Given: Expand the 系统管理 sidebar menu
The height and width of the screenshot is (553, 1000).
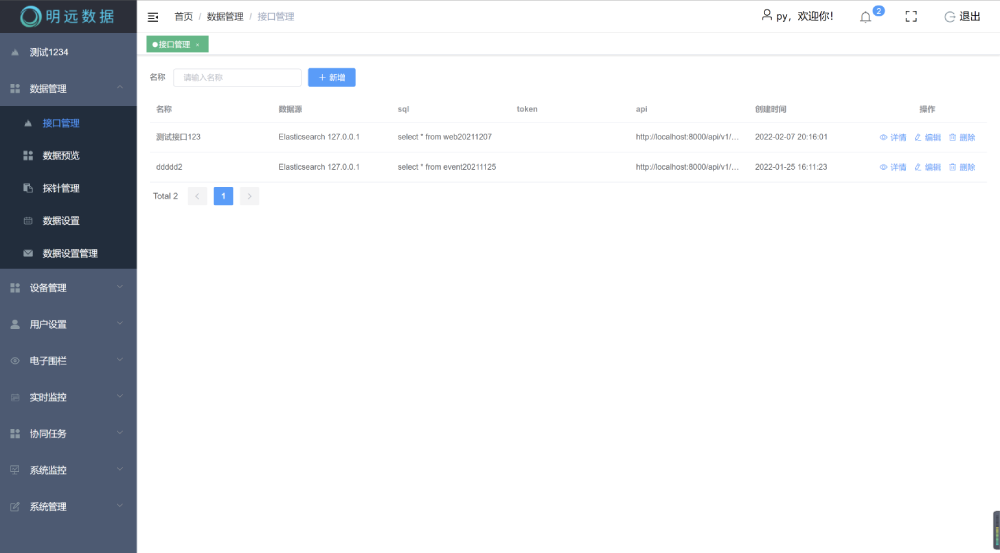Looking at the screenshot, I should [x=68, y=506].
